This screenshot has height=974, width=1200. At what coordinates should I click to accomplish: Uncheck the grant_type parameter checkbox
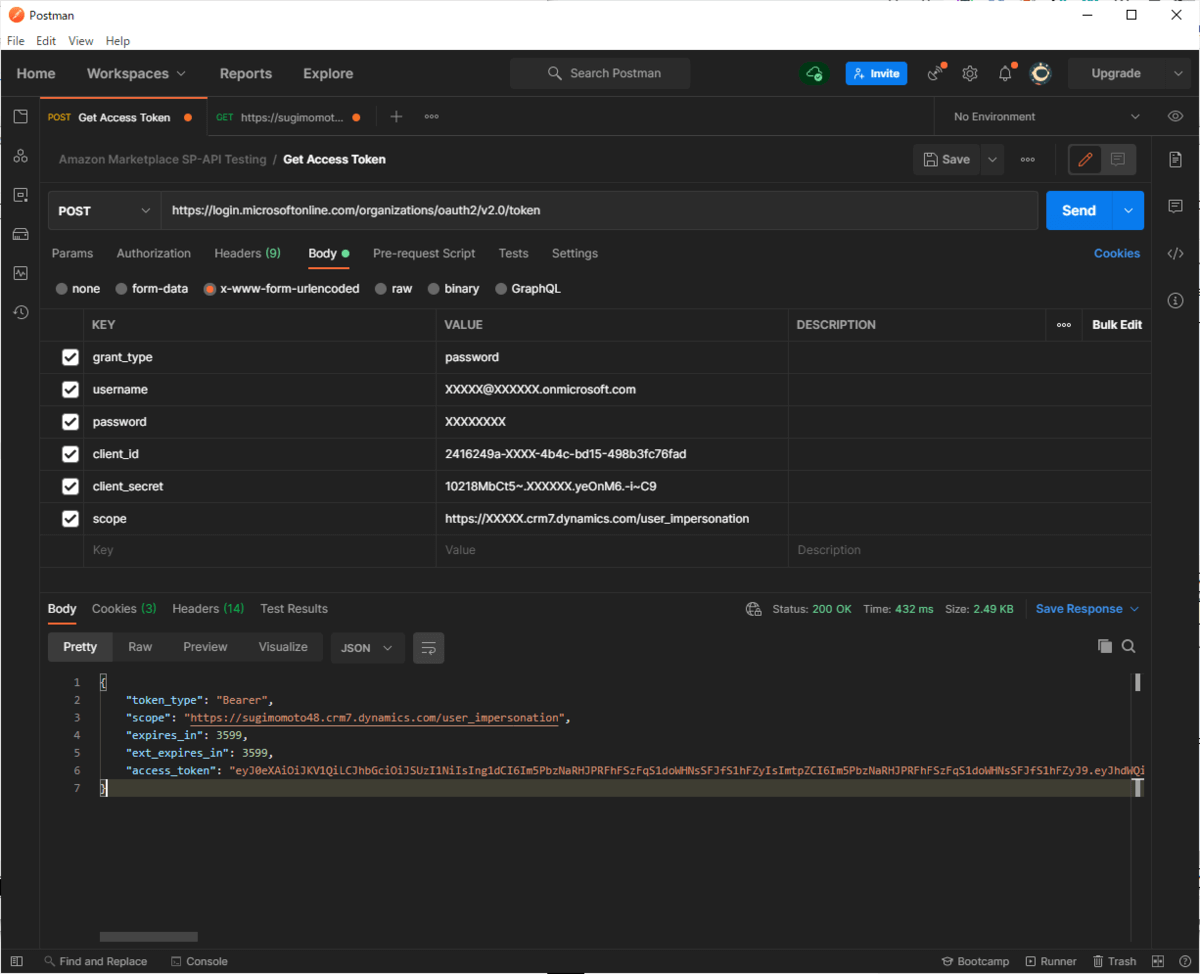coord(70,357)
